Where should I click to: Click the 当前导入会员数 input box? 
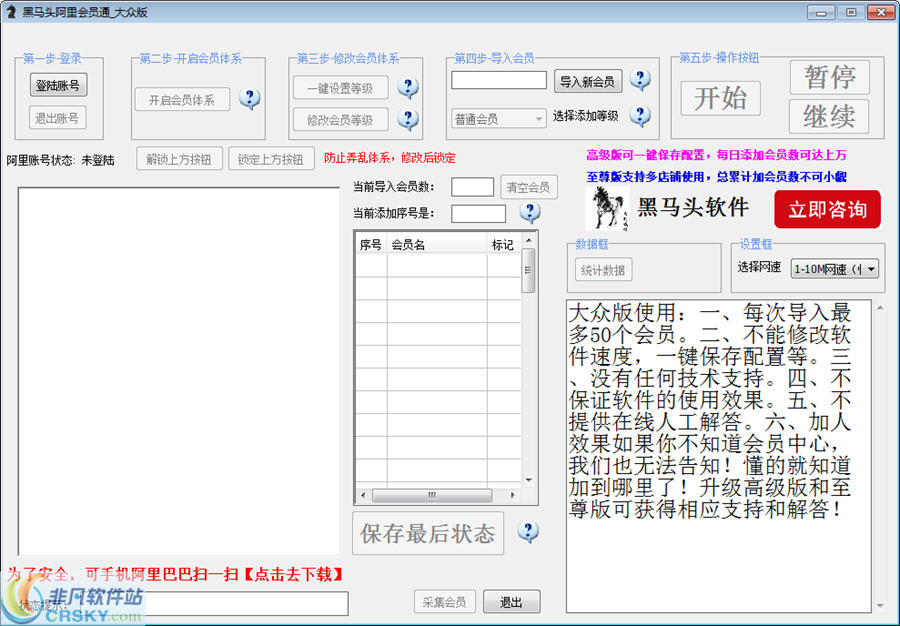tap(472, 187)
